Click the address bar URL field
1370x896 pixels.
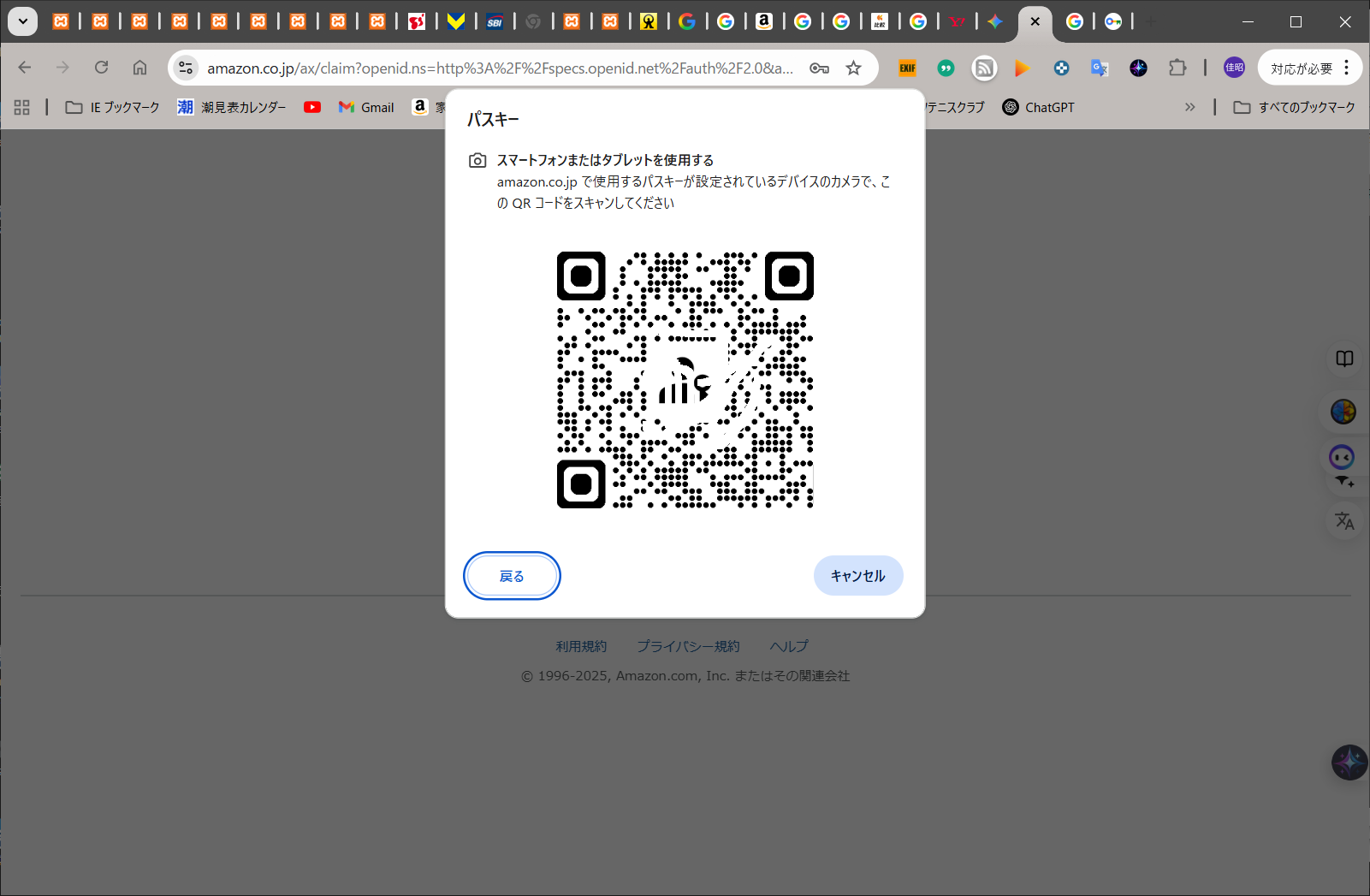click(x=500, y=68)
